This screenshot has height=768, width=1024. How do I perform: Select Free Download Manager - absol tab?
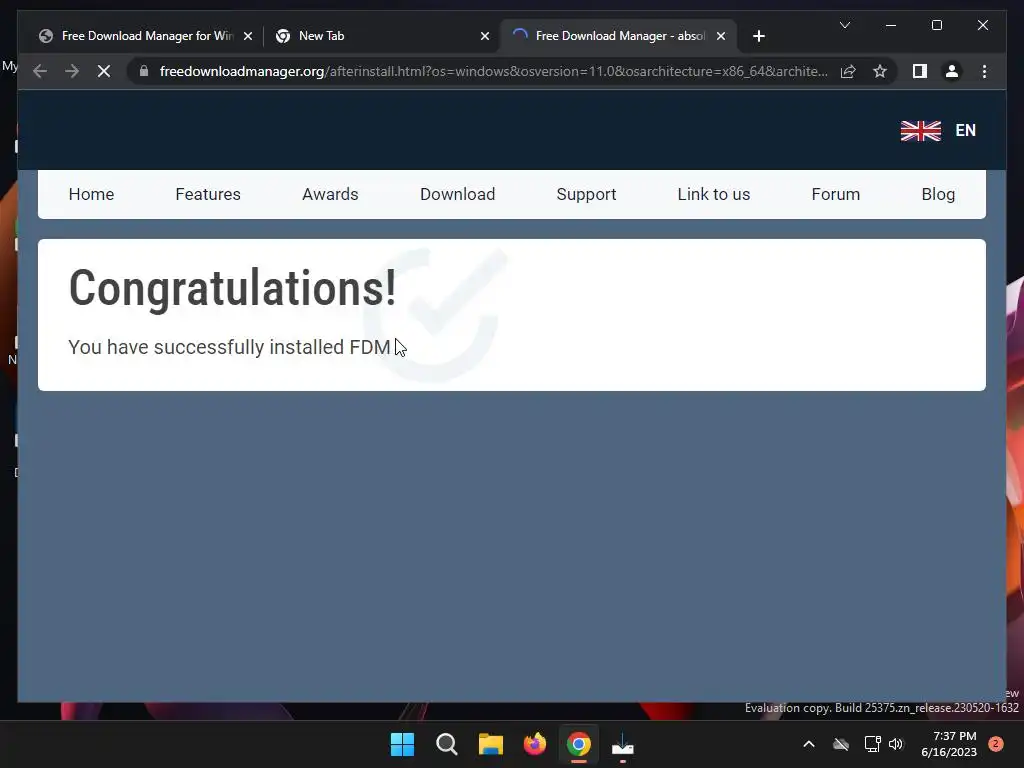coord(618,36)
